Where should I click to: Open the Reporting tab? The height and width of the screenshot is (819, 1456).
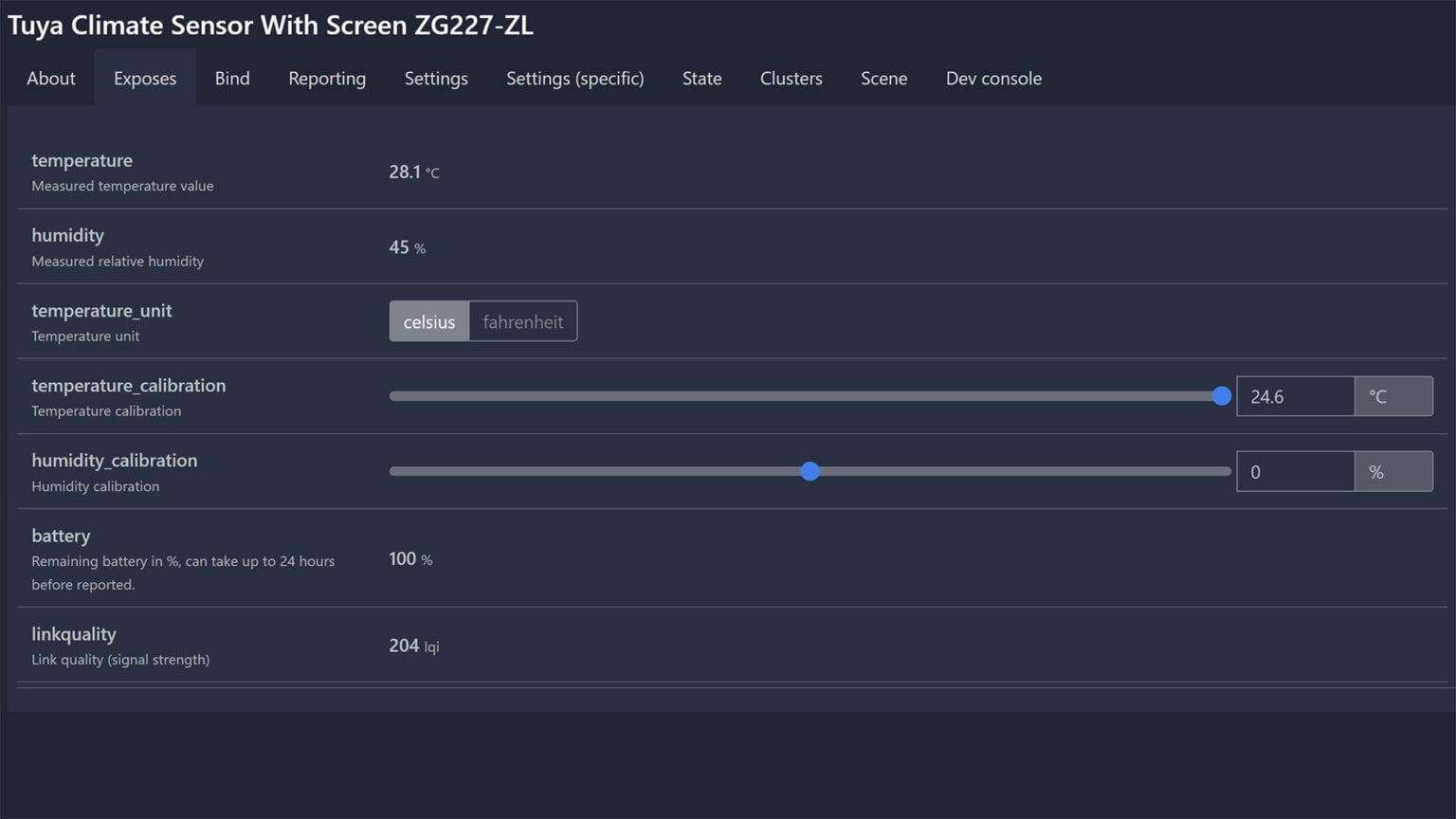pyautogui.click(x=327, y=79)
